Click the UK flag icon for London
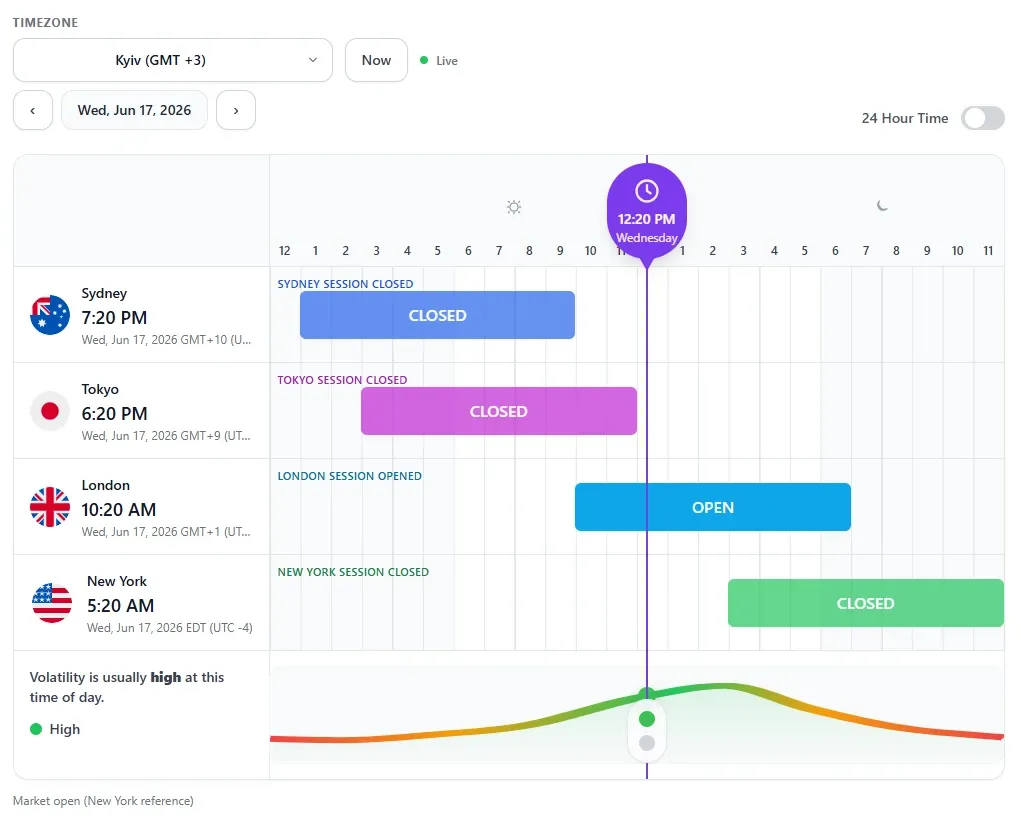This screenshot has width=1021, height=816. [x=50, y=507]
